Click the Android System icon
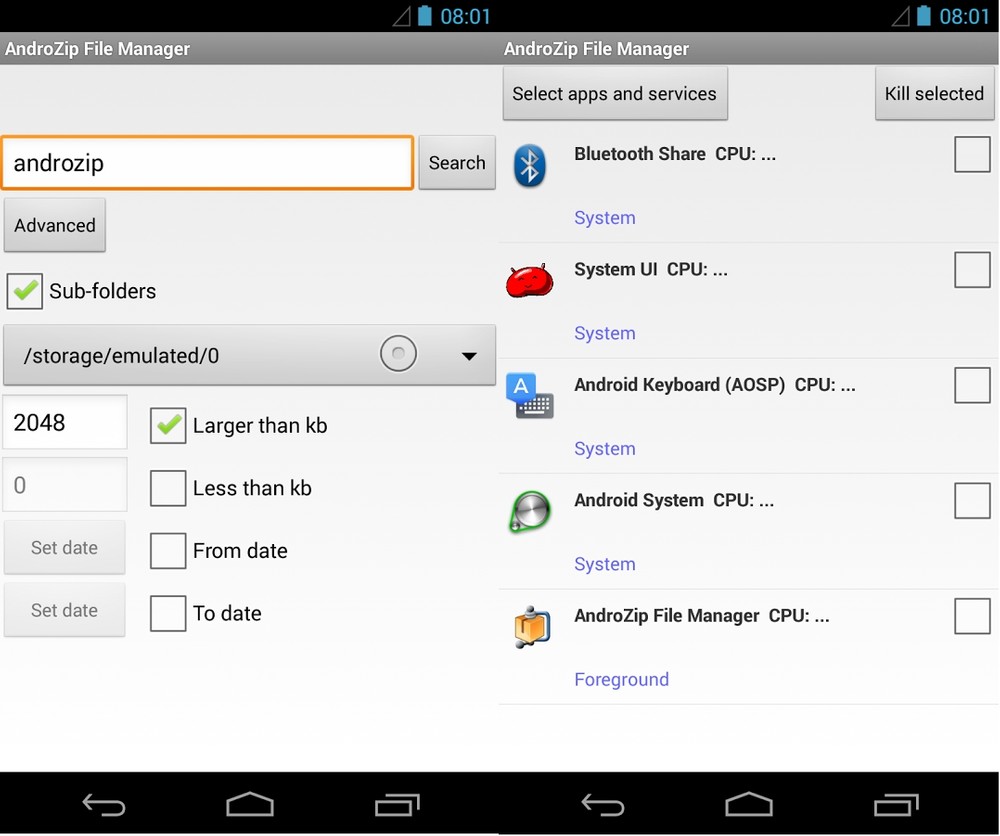Viewport: 1000px width, 836px height. (x=529, y=511)
